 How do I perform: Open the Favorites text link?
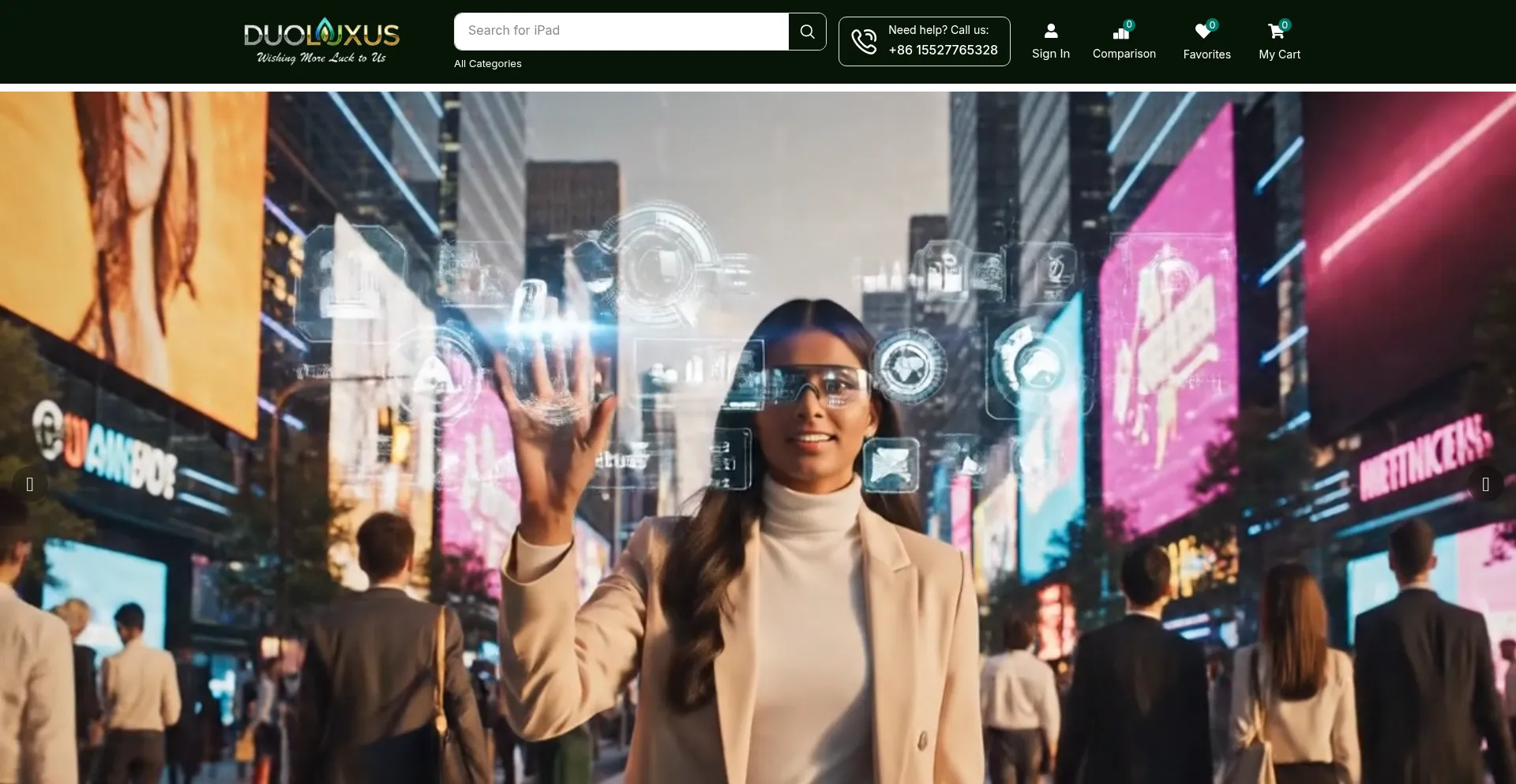tap(1206, 54)
